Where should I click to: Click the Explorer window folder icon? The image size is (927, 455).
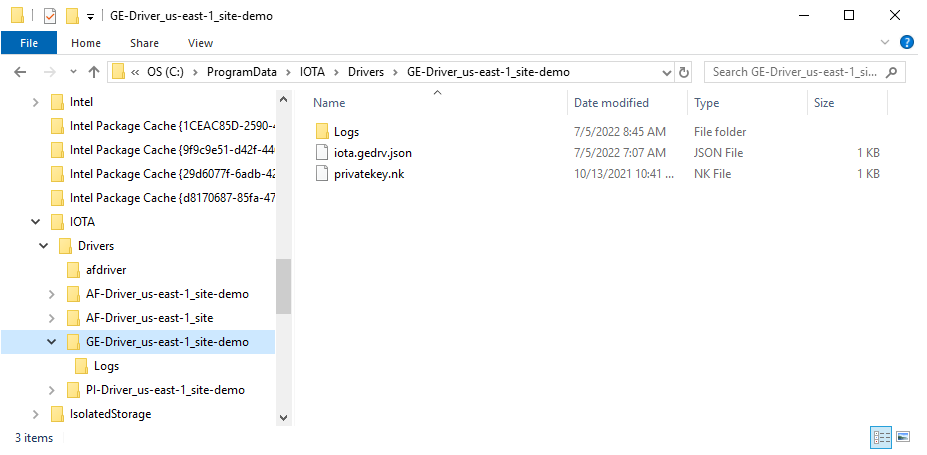pyautogui.click(x=17, y=15)
